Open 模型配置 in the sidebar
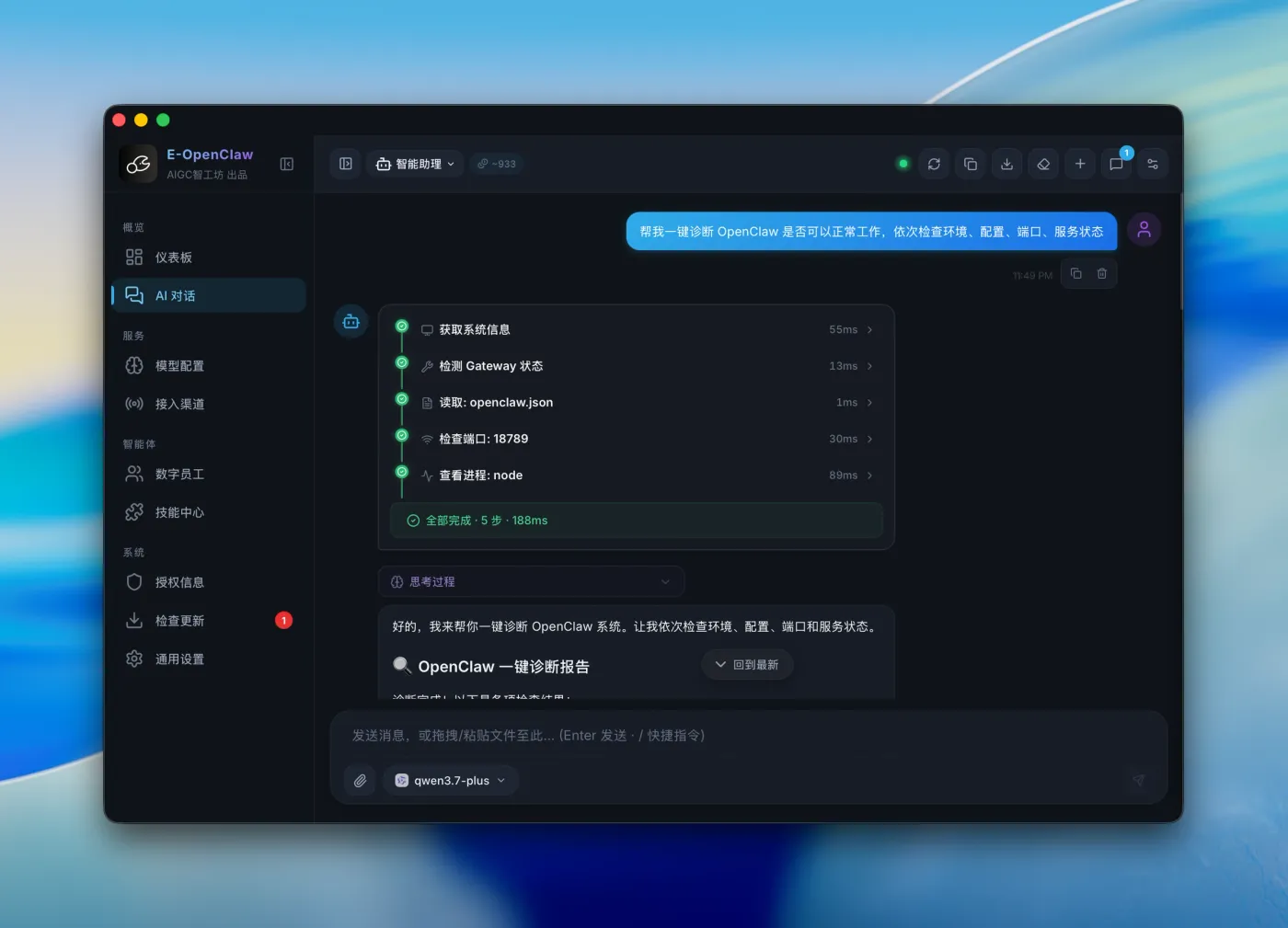The height and width of the screenshot is (928, 1288). 209,365
